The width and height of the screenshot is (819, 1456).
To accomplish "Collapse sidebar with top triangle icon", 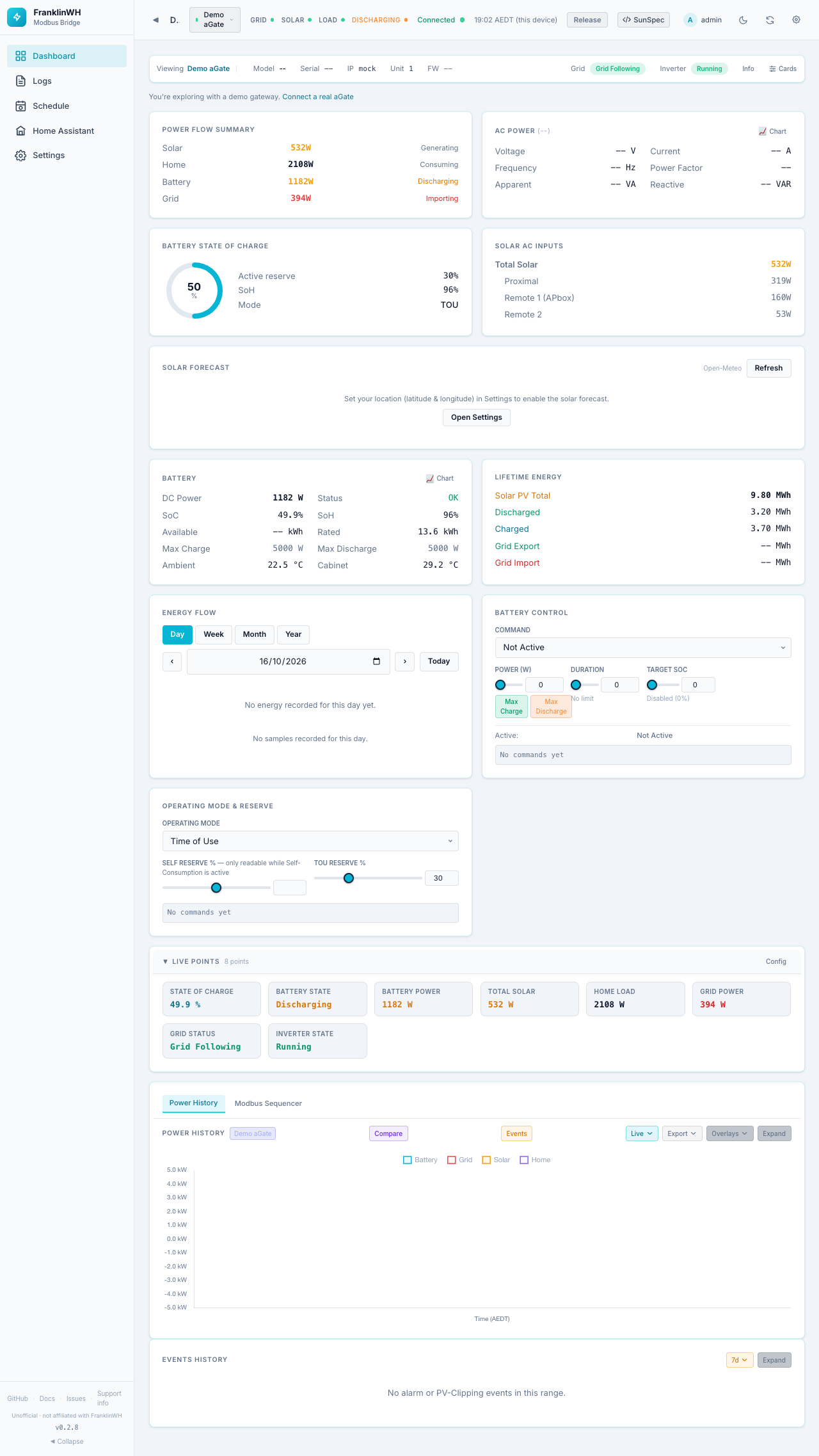I will tap(155, 20).
